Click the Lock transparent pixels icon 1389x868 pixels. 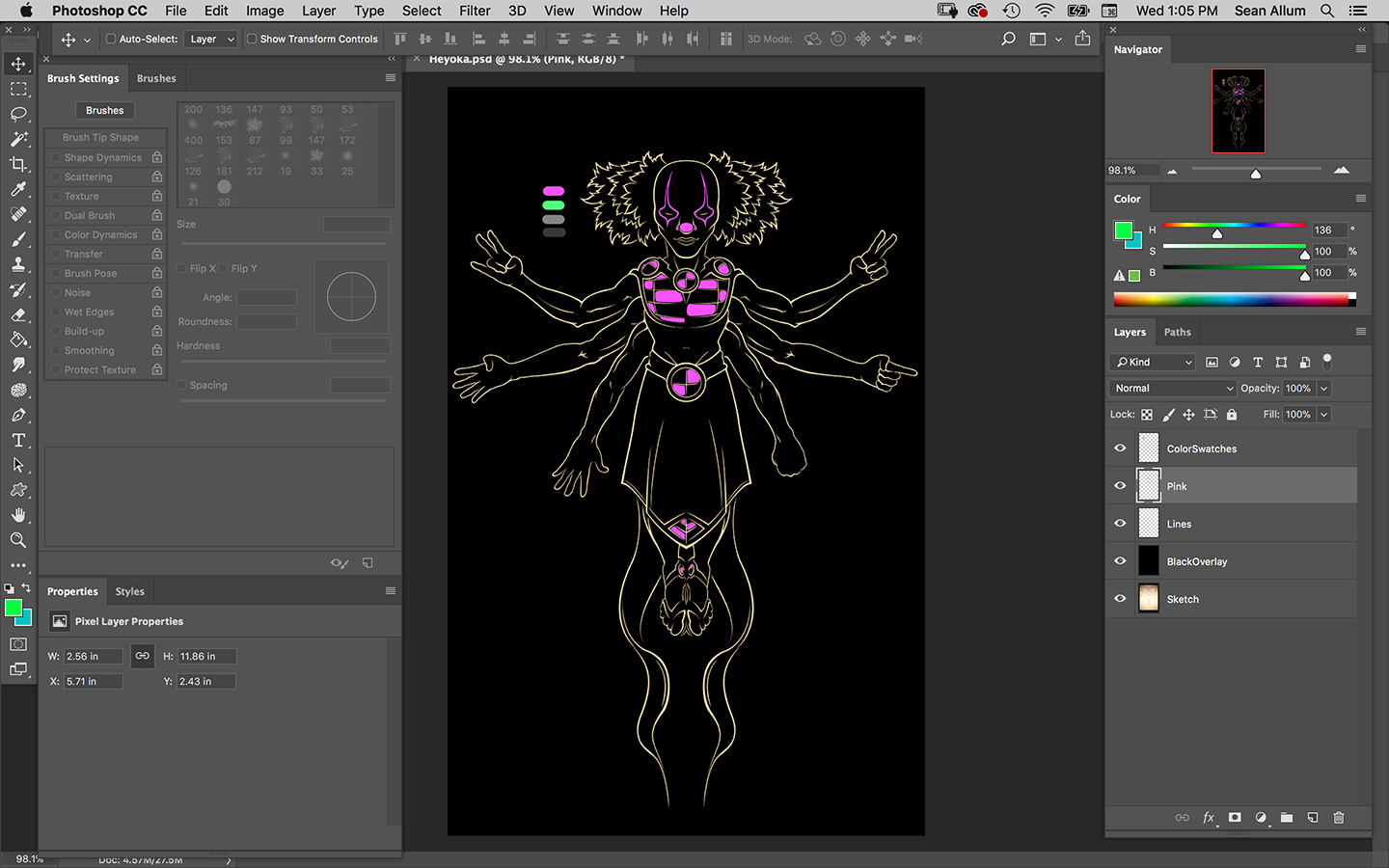pos(1147,415)
